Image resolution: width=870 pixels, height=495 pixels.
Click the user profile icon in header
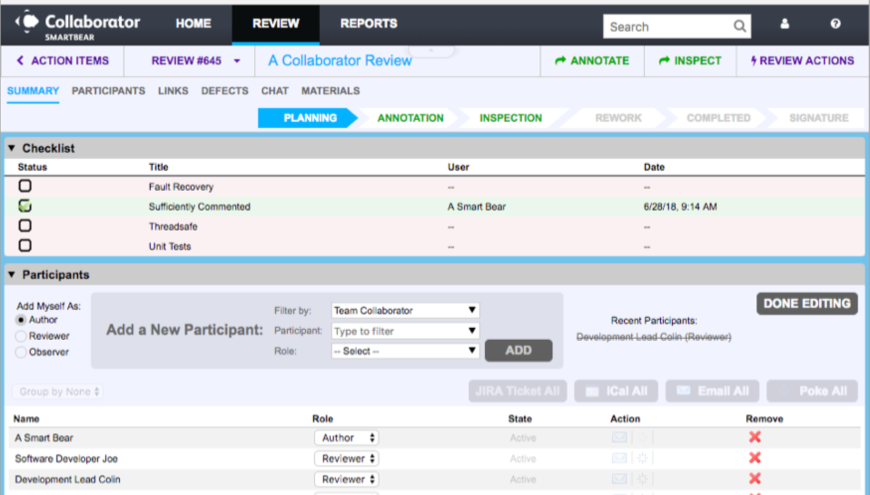(784, 25)
